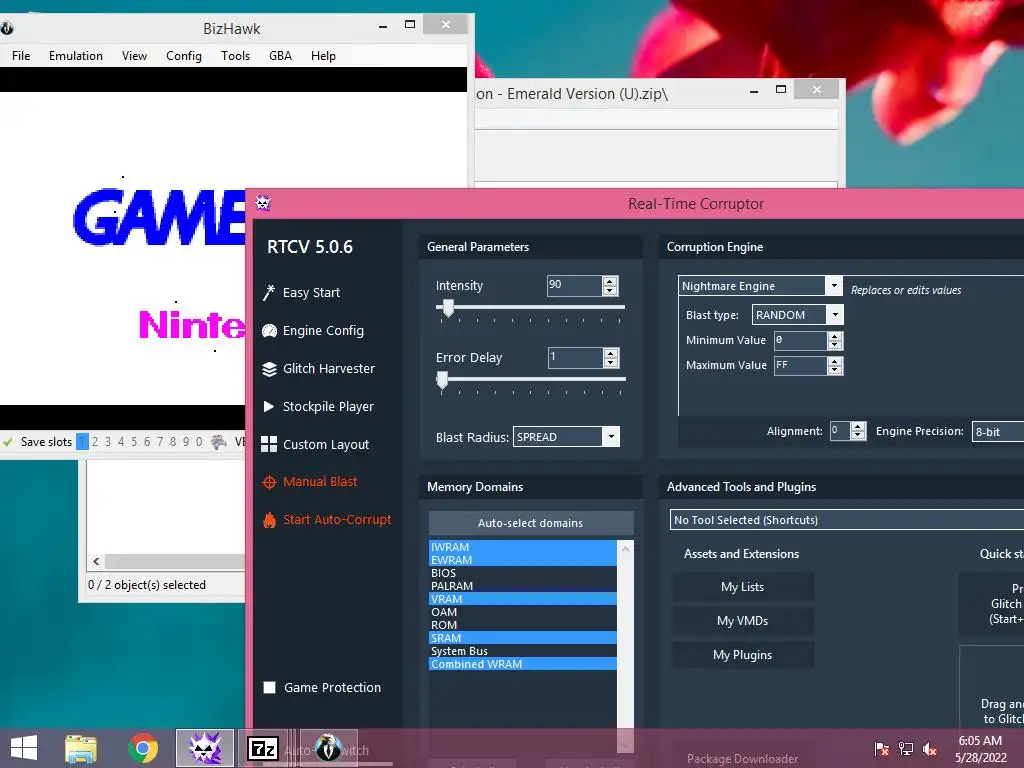Select BizHawk save slot 2
The width and height of the screenshot is (1024, 768).
click(95, 442)
